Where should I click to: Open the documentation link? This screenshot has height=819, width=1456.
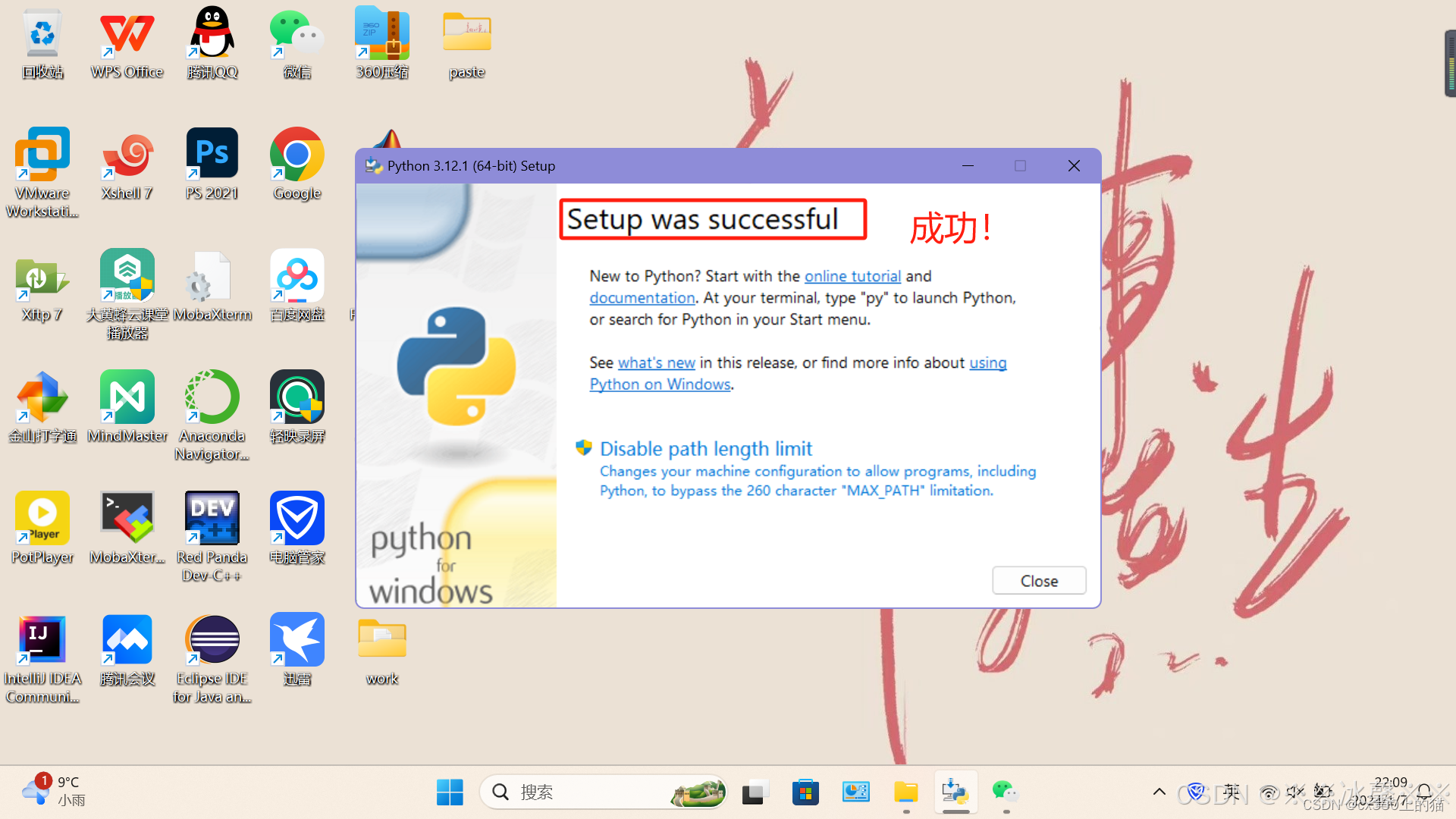[x=642, y=298]
